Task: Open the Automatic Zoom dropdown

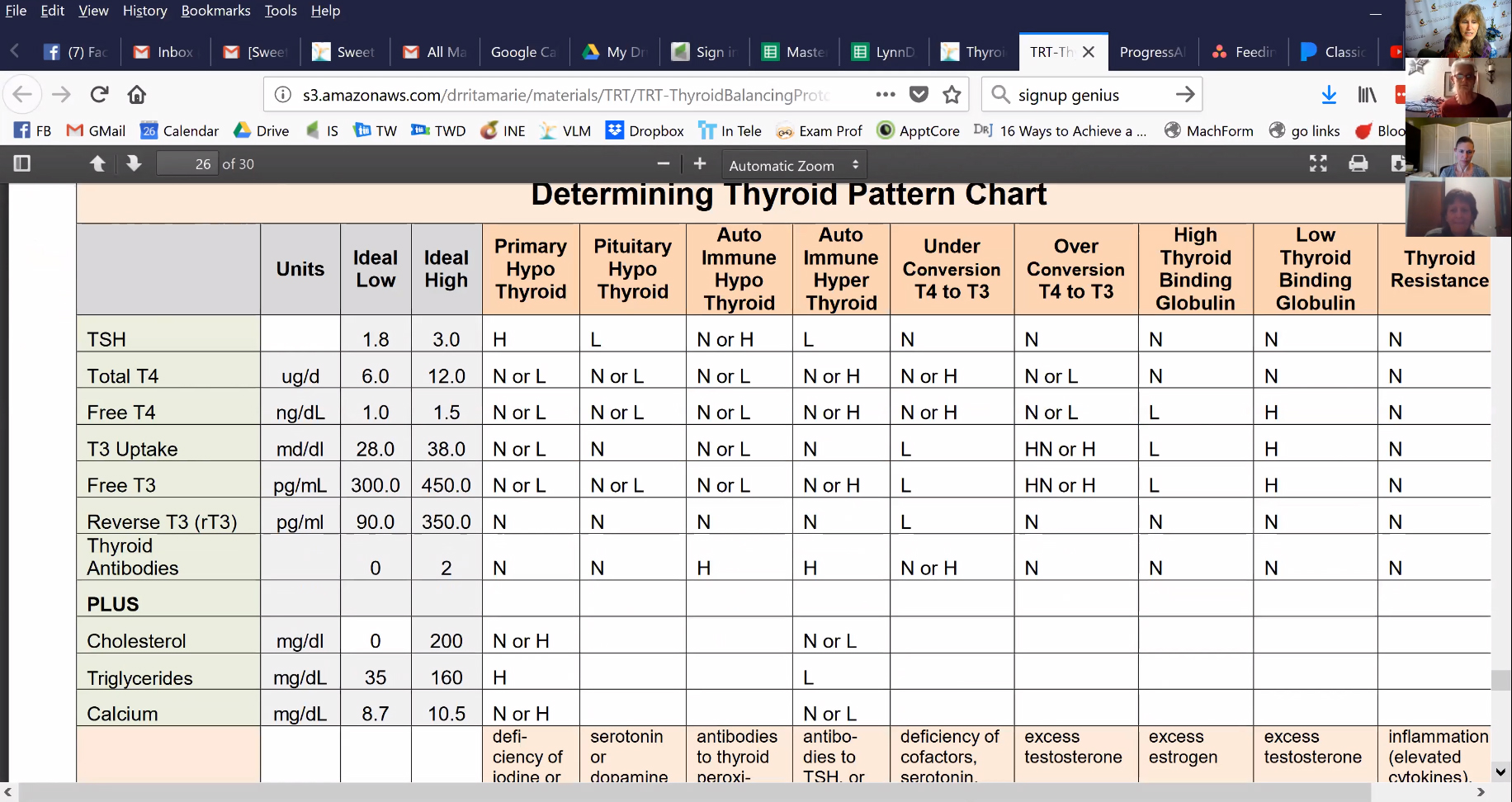Action: (793, 165)
